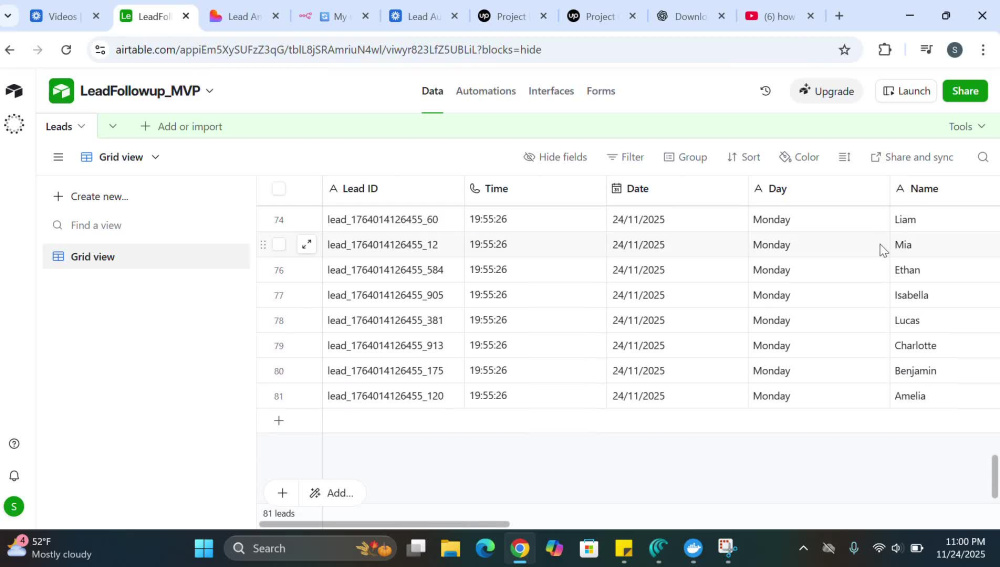1000x567 pixels.
Task: Click the Upgrade button
Action: pos(827,91)
